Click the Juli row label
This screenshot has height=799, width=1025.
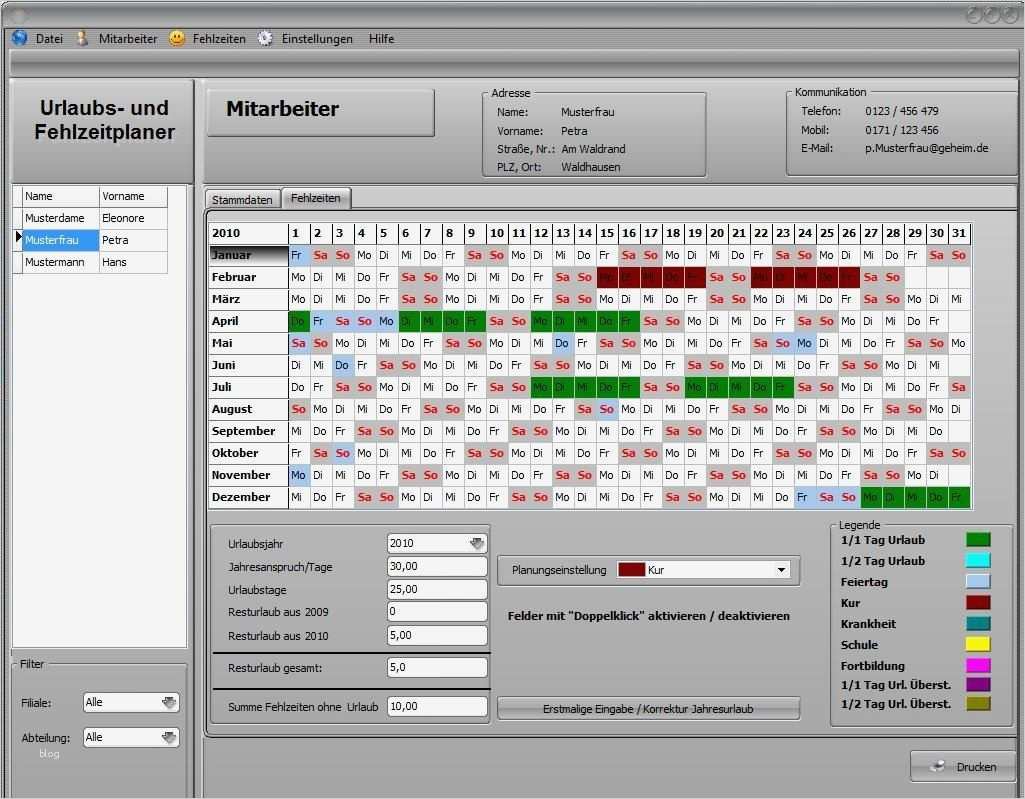[248, 387]
